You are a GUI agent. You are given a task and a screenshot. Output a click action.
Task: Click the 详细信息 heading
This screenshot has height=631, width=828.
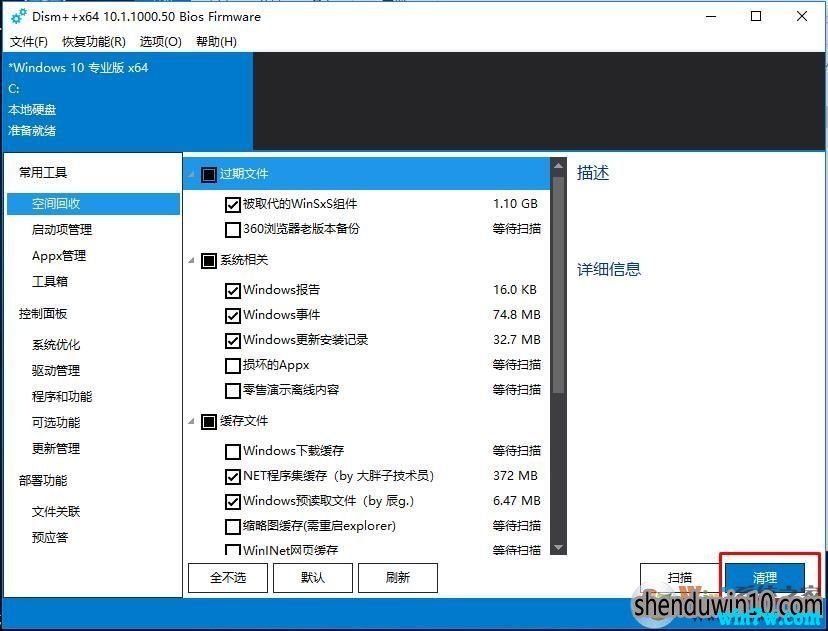coord(609,270)
